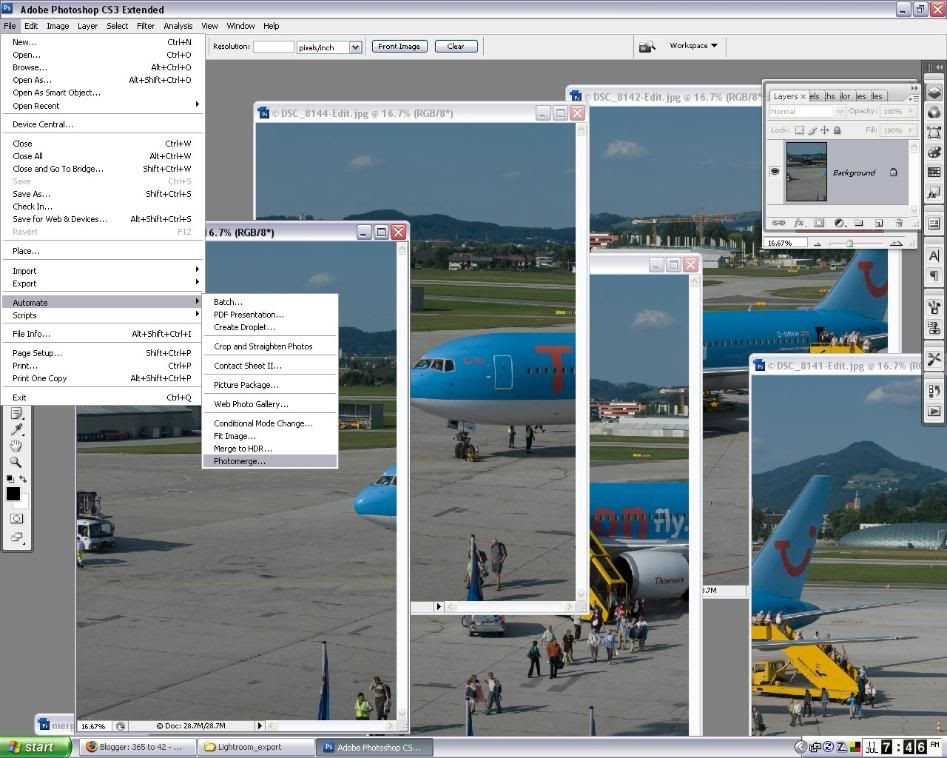Image resolution: width=947 pixels, height=758 pixels.
Task: Choose Merge to HDR menu item
Action: (x=270, y=448)
